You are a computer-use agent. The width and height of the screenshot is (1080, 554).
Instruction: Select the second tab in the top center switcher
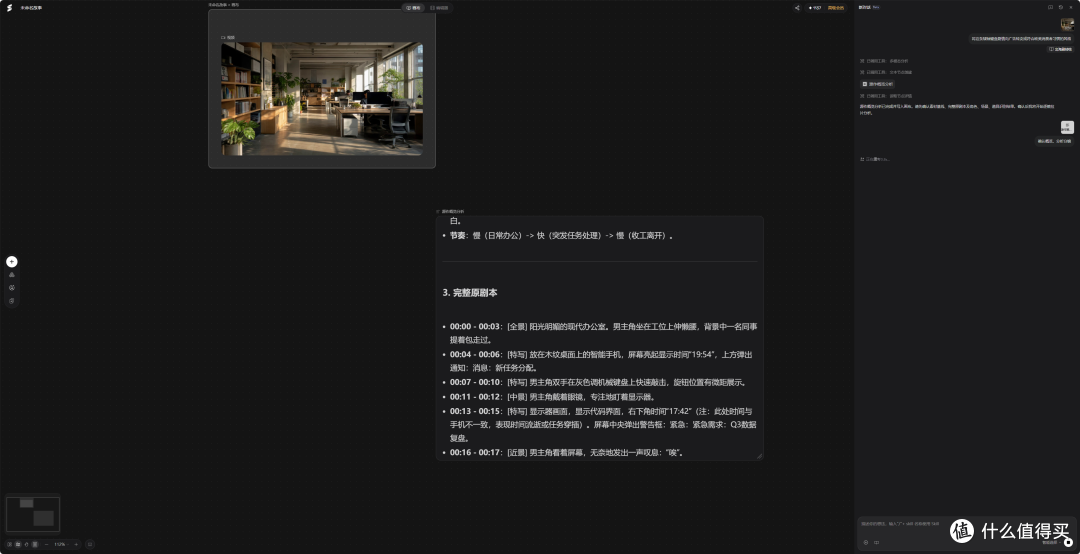point(439,8)
